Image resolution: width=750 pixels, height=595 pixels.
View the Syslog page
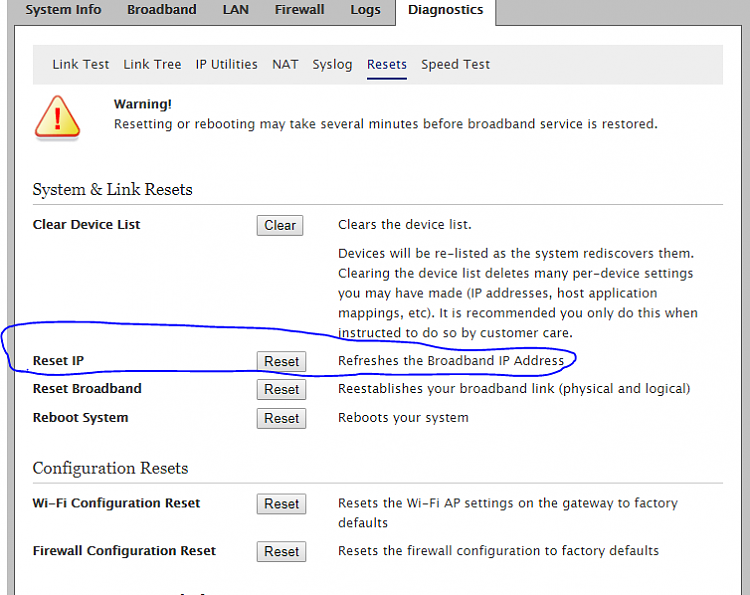tap(332, 65)
